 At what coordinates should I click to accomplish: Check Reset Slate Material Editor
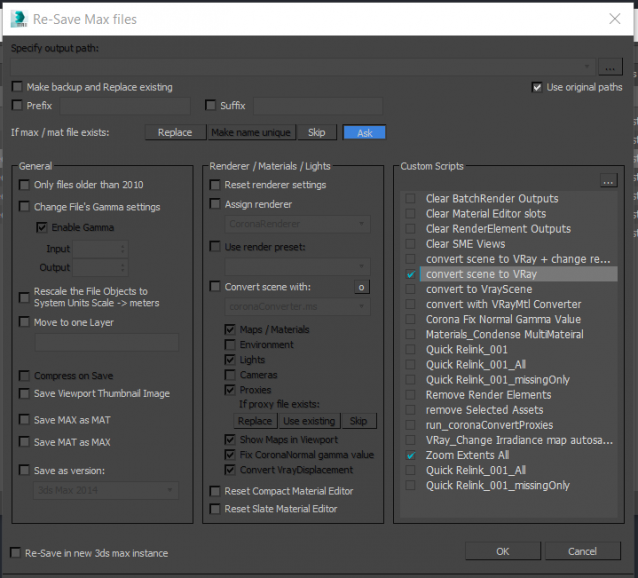[215, 508]
